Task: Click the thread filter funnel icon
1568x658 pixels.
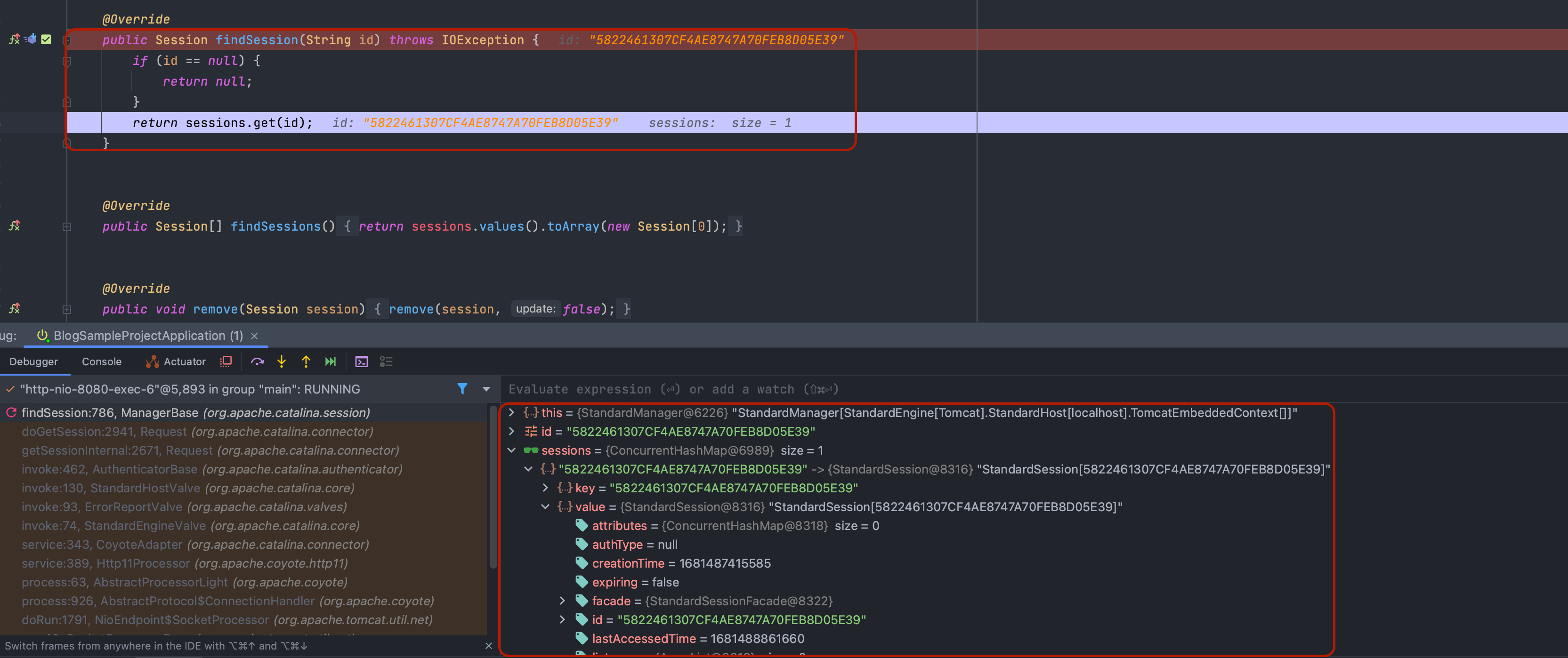Action: click(x=462, y=389)
